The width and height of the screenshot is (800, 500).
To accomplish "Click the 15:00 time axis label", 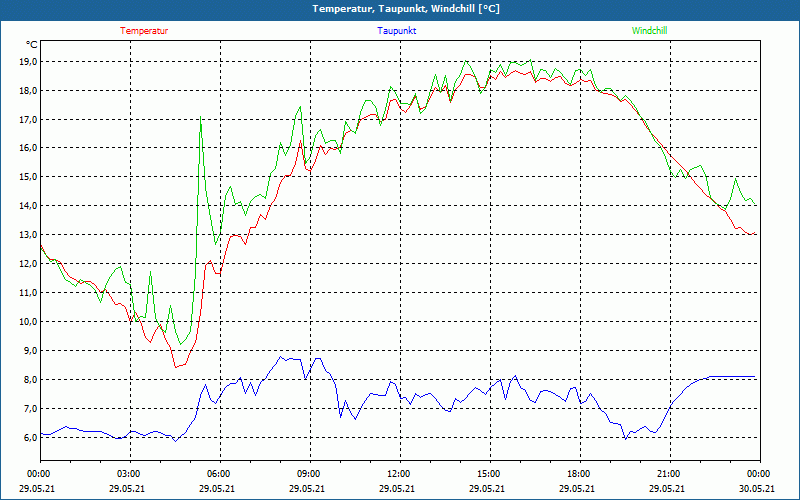I will (490, 474).
